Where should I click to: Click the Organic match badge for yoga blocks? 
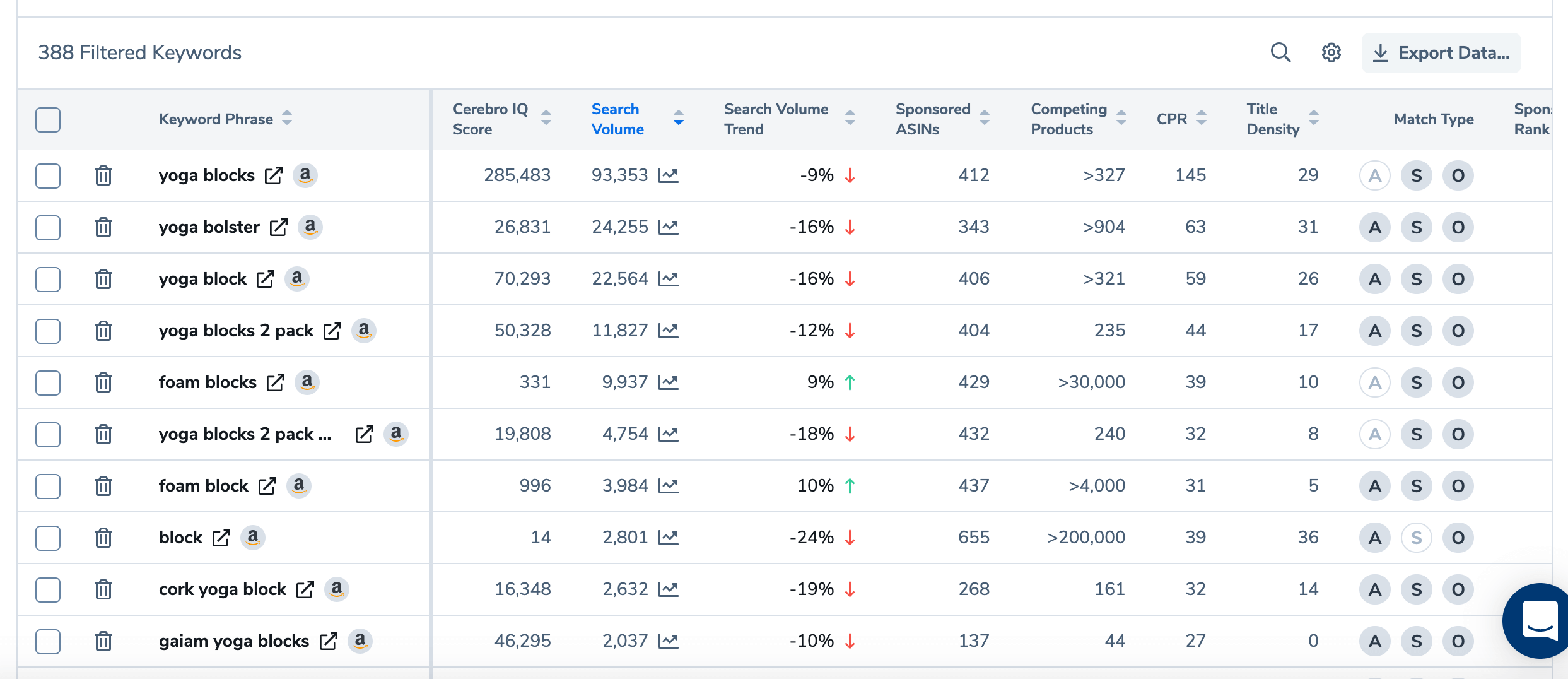(x=1458, y=175)
